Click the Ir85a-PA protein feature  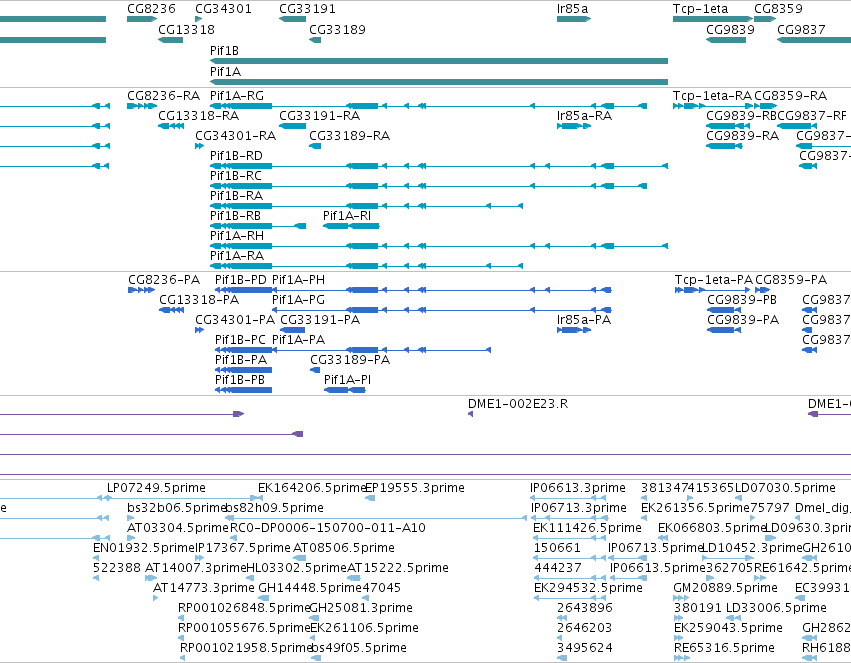(x=574, y=330)
